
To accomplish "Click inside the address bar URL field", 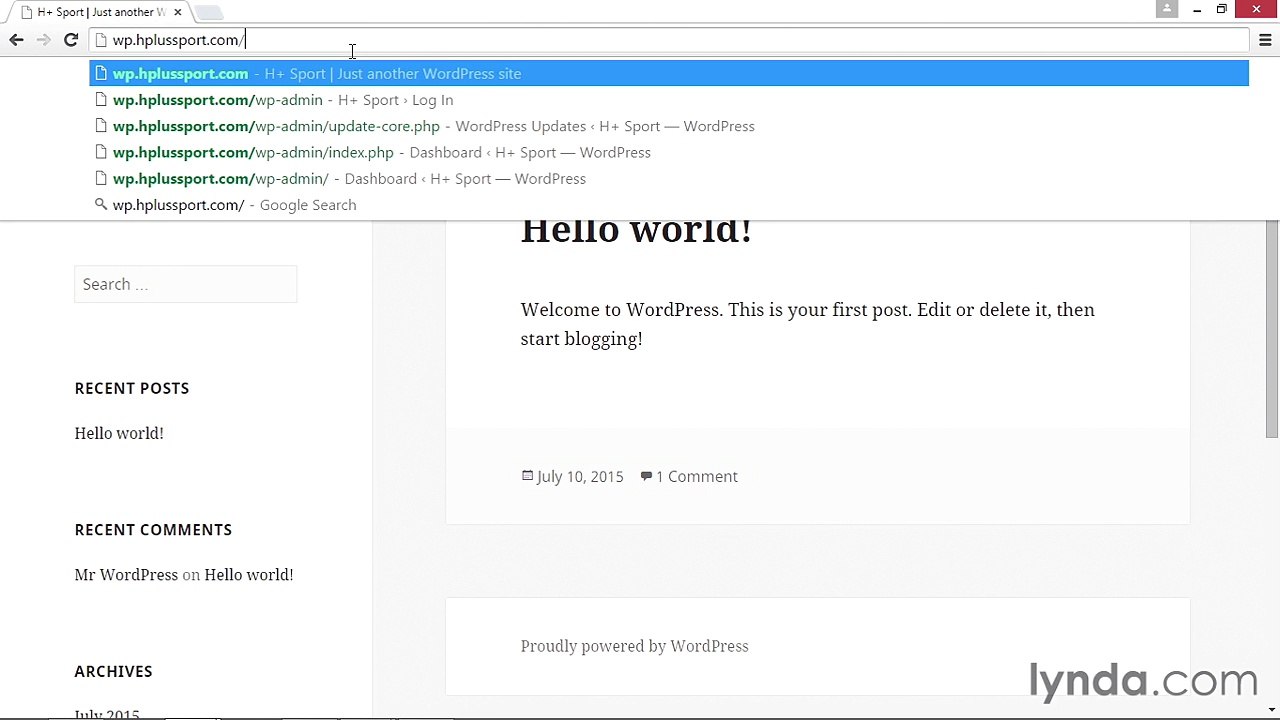I will (669, 40).
